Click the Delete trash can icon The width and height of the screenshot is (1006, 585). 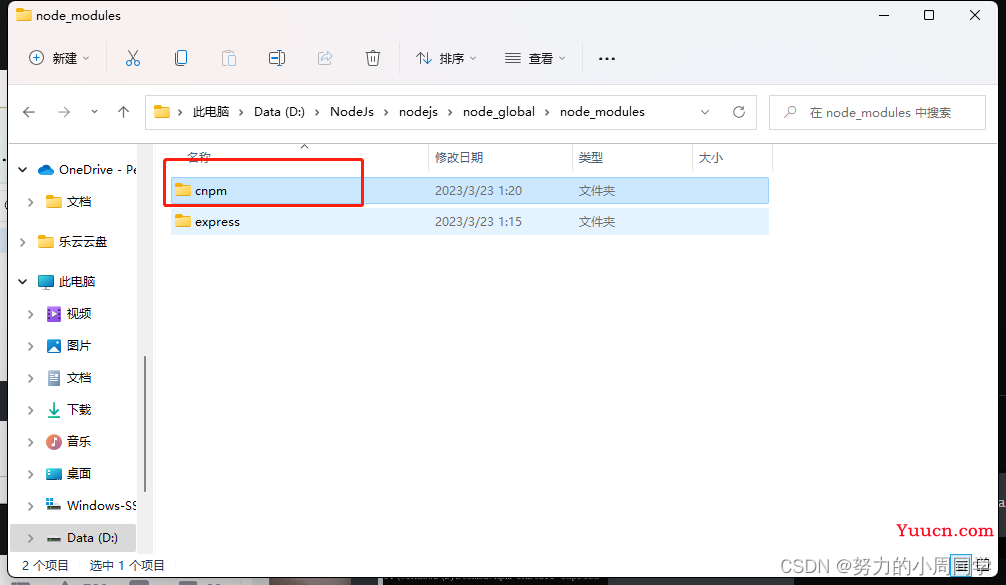(373, 58)
